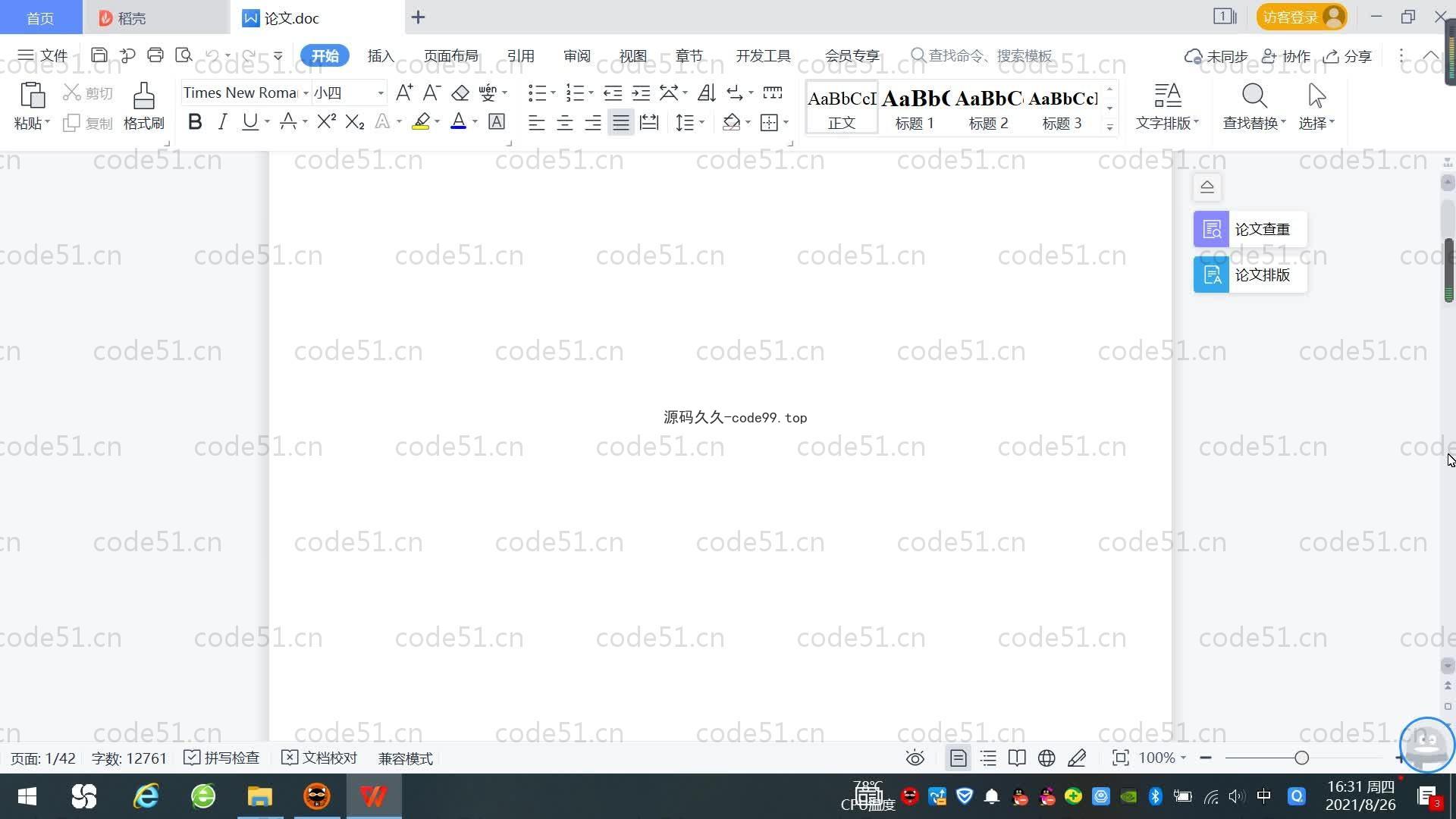Click the 协作 collaborate button

[1286, 56]
